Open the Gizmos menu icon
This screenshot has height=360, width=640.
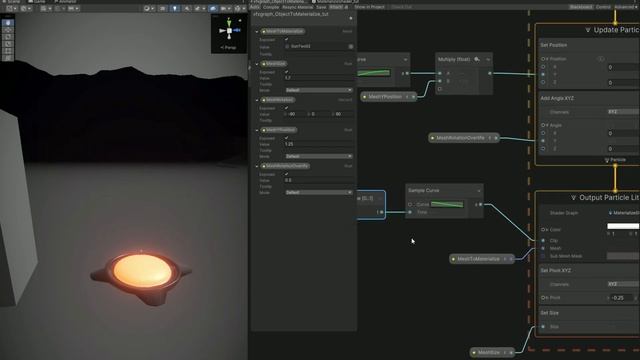point(238,8)
